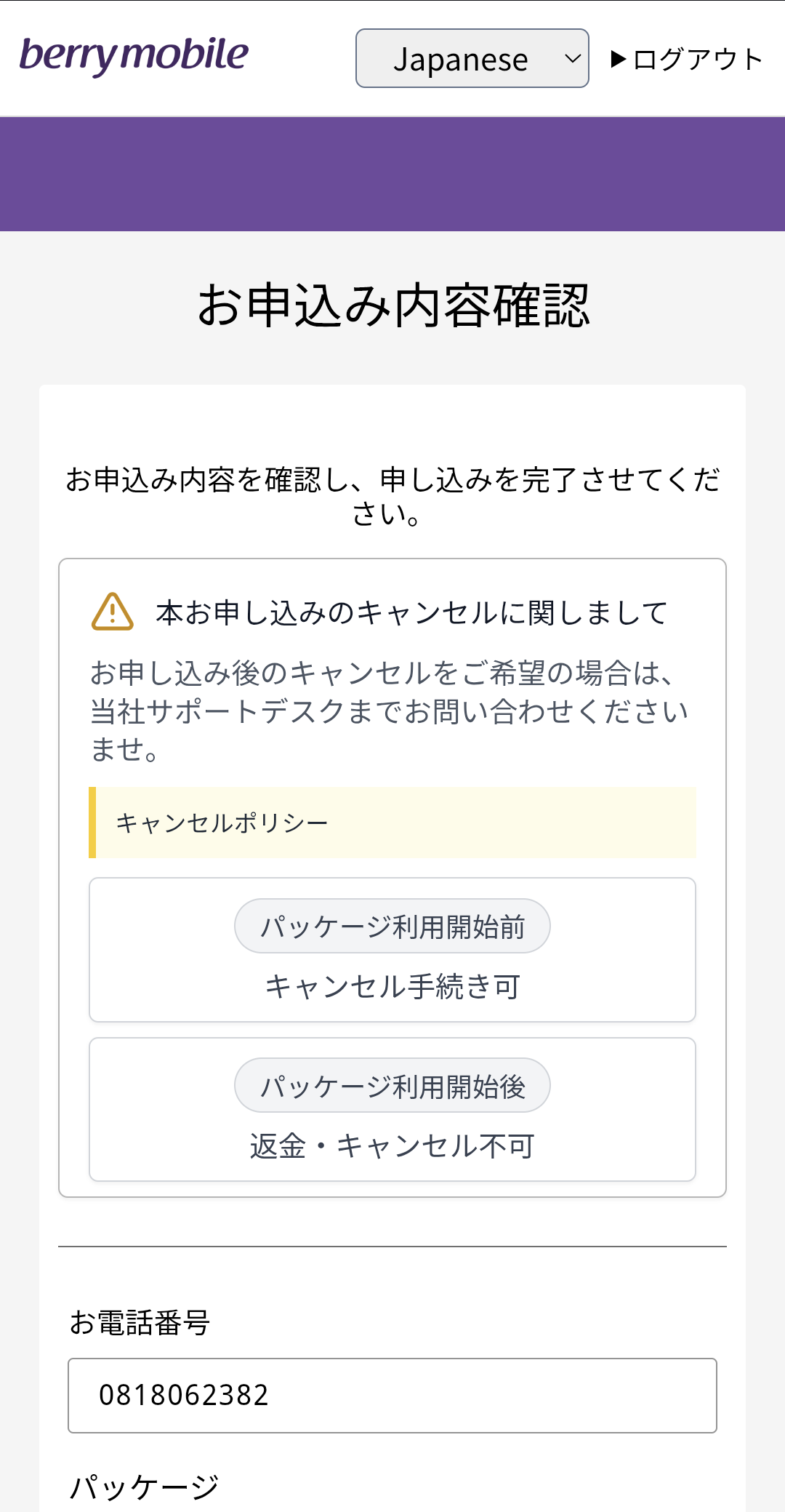This screenshot has width=785, height=1512.
Task: Click the お電話番号 field label
Action: tap(140, 1322)
